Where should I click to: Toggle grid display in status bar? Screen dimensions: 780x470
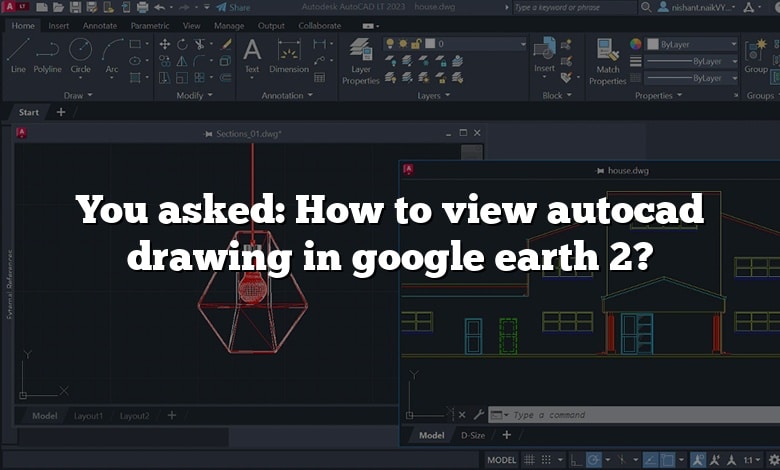[529, 460]
